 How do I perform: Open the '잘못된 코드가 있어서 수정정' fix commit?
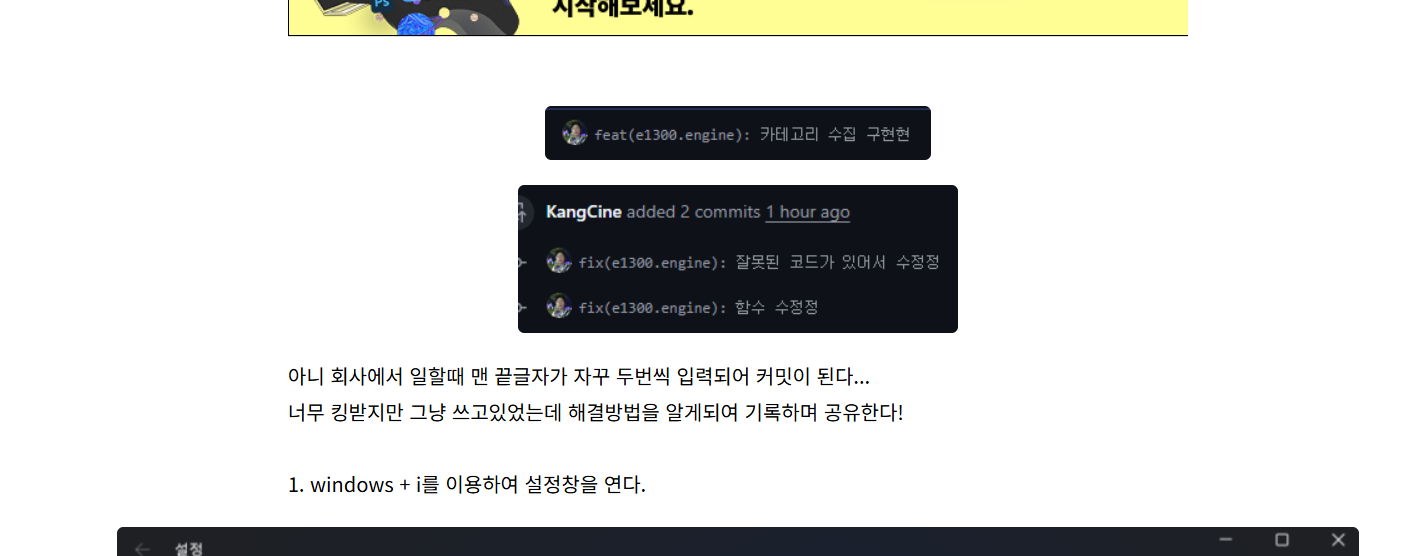[x=759, y=262]
